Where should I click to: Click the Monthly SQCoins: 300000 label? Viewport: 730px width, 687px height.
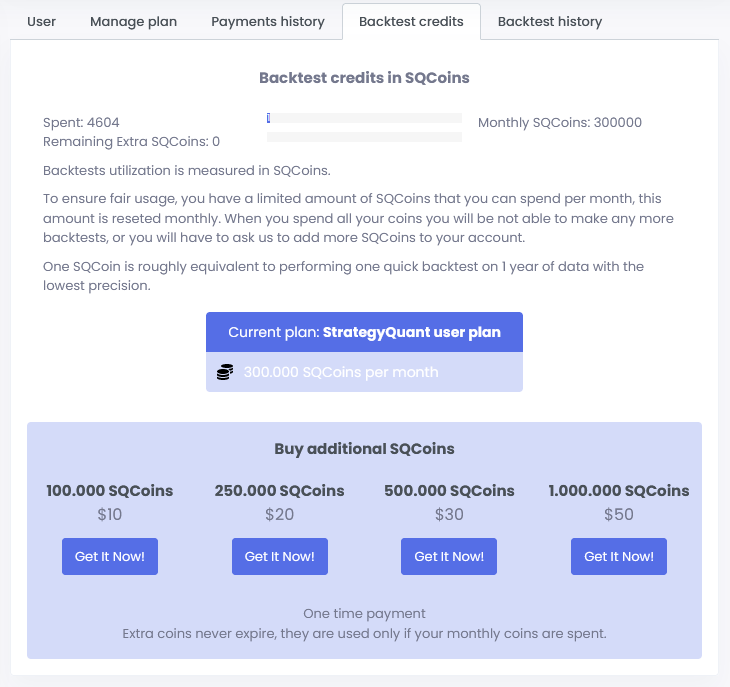(560, 122)
